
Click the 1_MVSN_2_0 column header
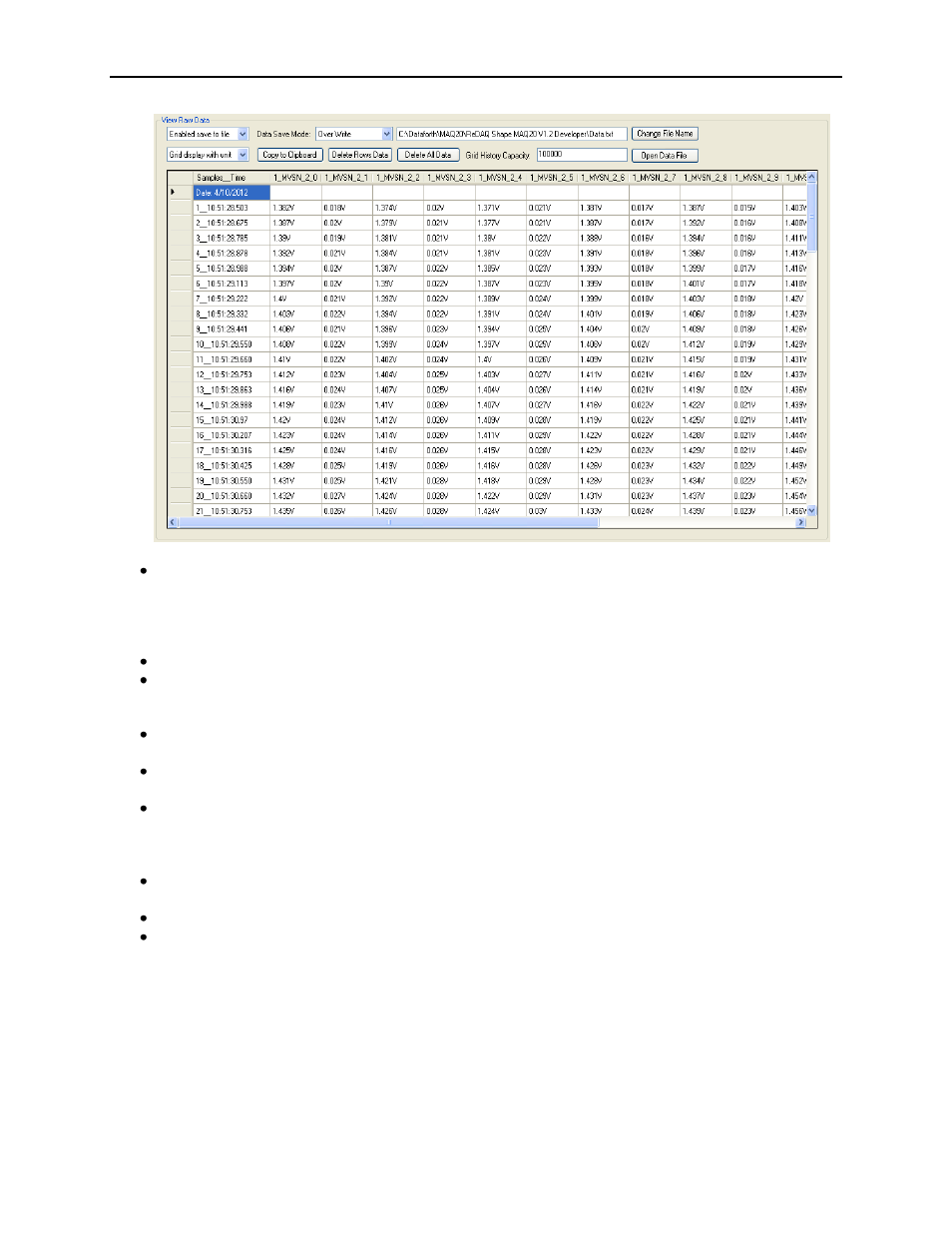[295, 178]
